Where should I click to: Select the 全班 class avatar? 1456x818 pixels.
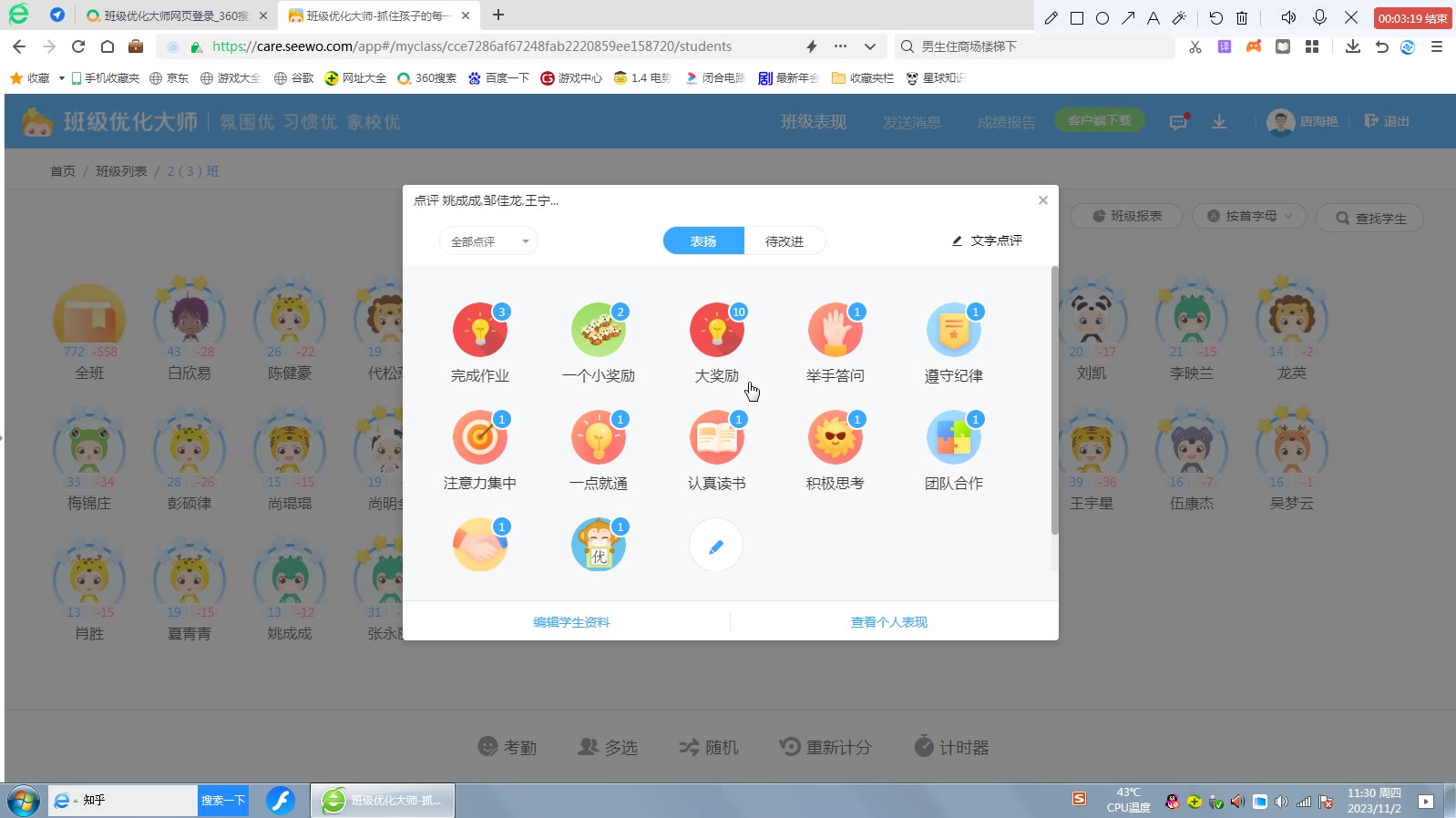(89, 319)
